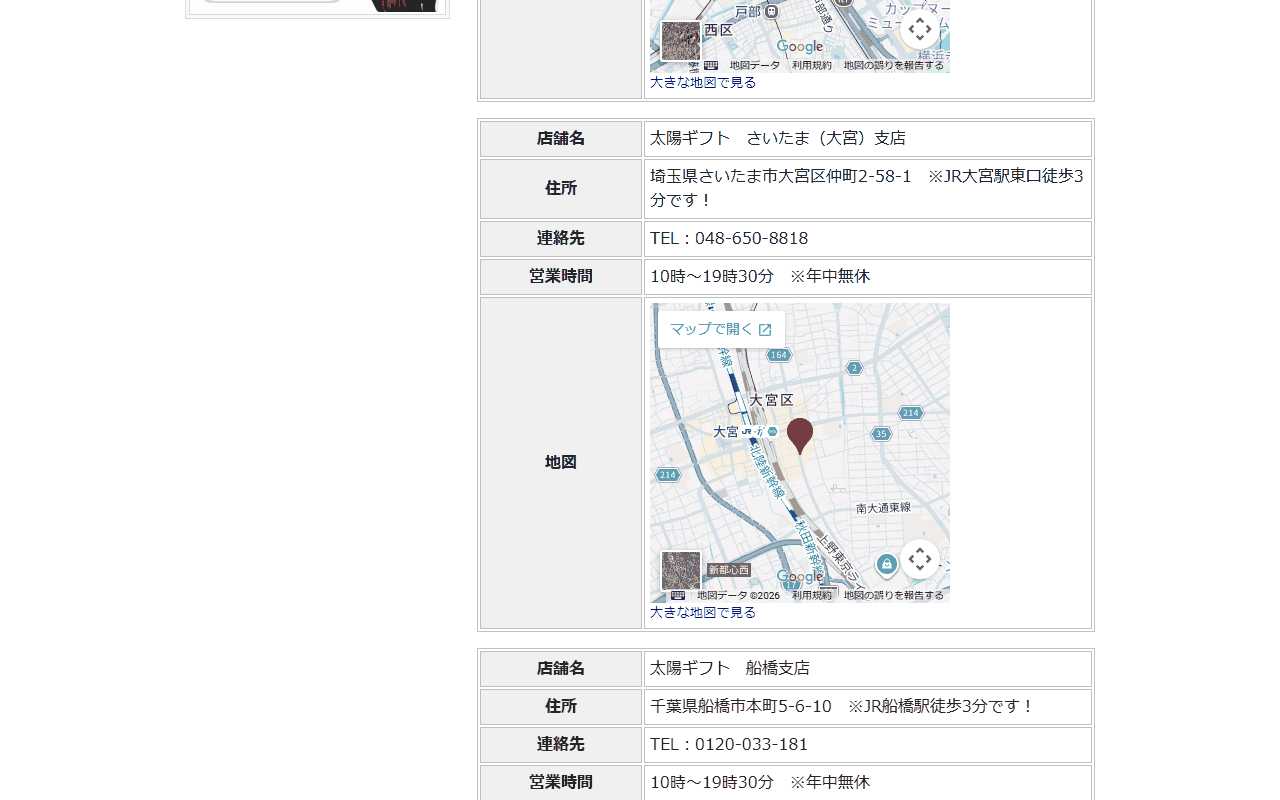1280x800 pixels.
Task: Switch top map to satellite thumbnail view
Action: coord(681,41)
